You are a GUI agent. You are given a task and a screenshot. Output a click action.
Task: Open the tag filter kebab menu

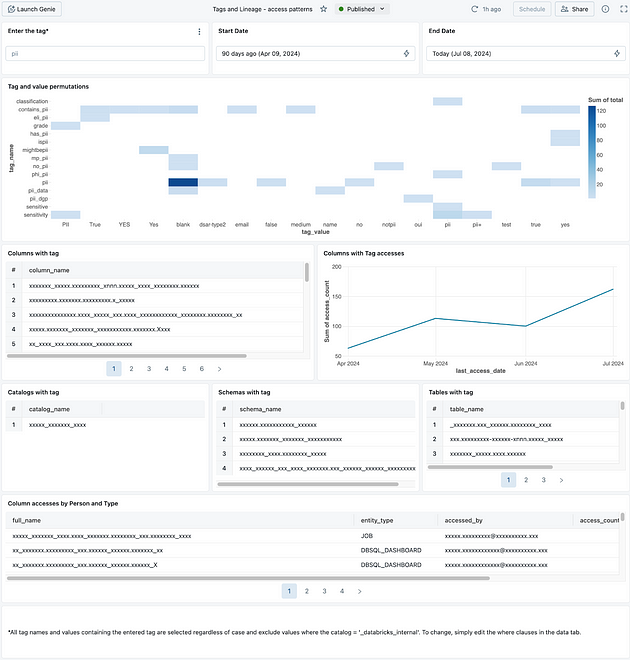[x=199, y=32]
